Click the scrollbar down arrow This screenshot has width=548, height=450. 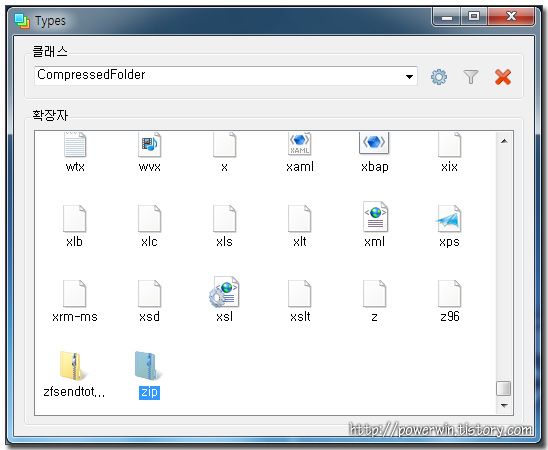[504, 406]
